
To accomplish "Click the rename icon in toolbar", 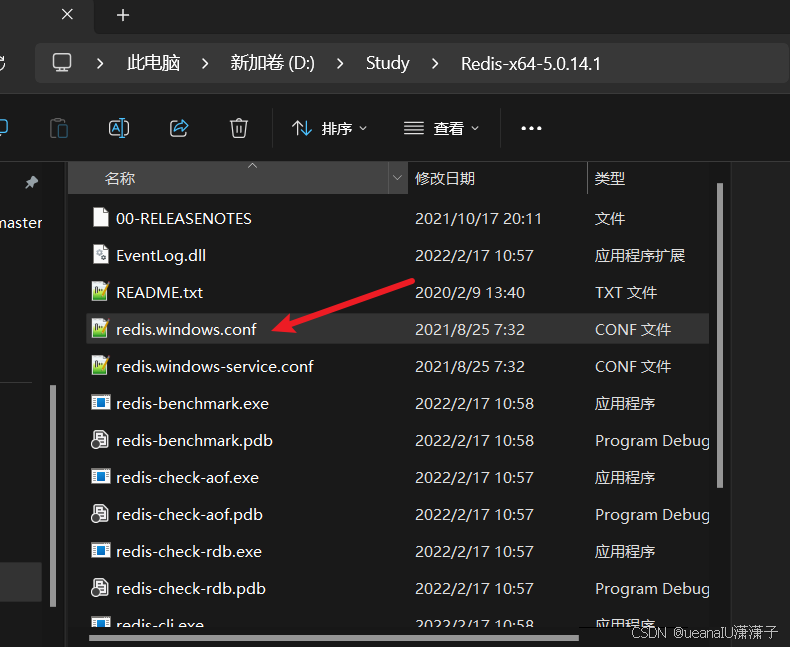I will (119, 128).
